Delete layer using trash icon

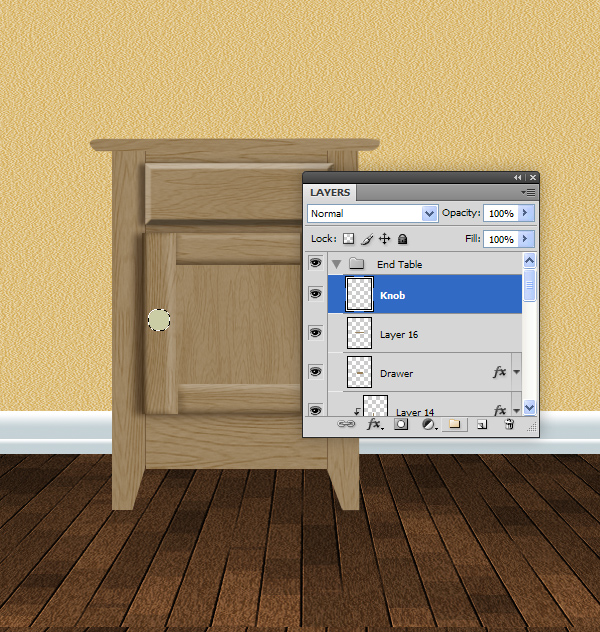pos(508,425)
